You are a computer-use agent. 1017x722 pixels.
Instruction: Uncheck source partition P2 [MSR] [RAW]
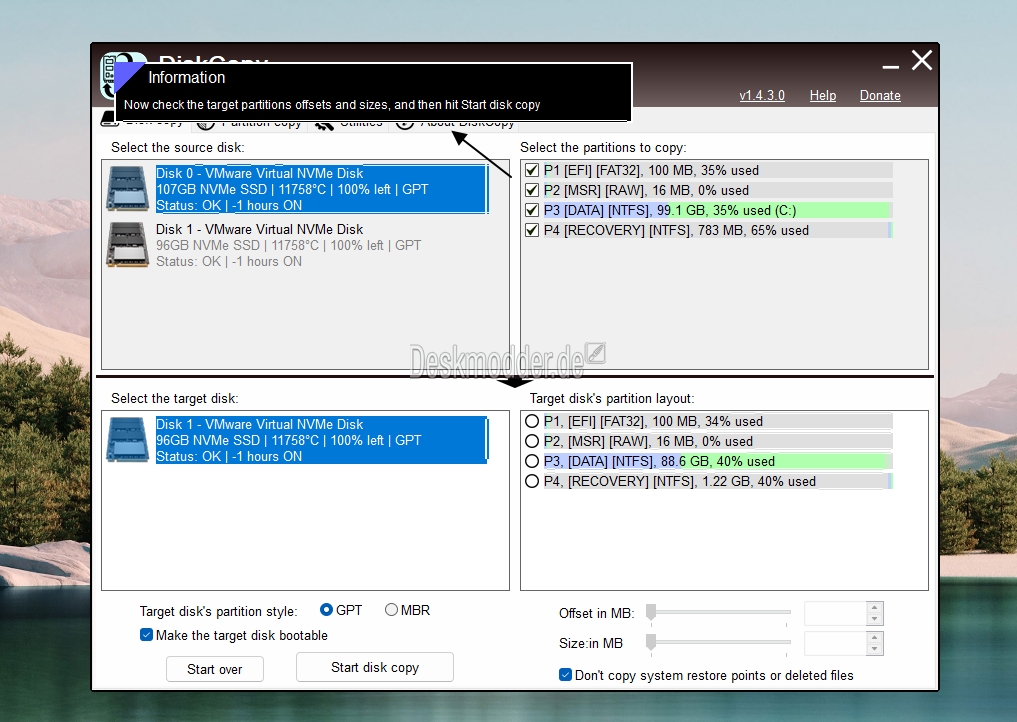532,190
